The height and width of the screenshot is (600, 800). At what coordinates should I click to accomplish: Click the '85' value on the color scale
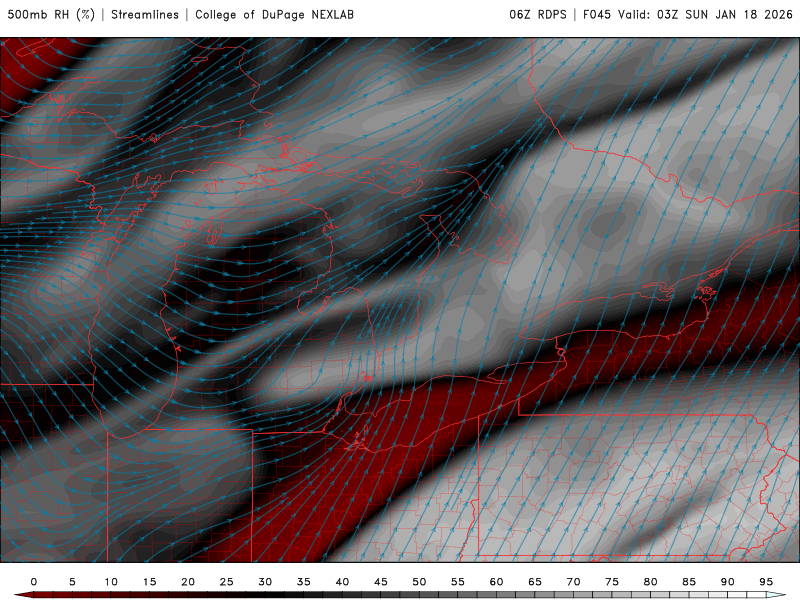click(x=689, y=582)
